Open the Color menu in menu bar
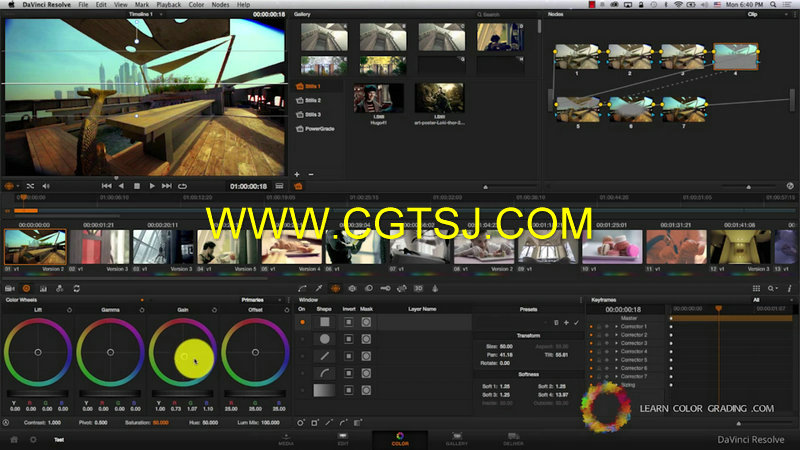The image size is (800, 450). click(x=196, y=5)
